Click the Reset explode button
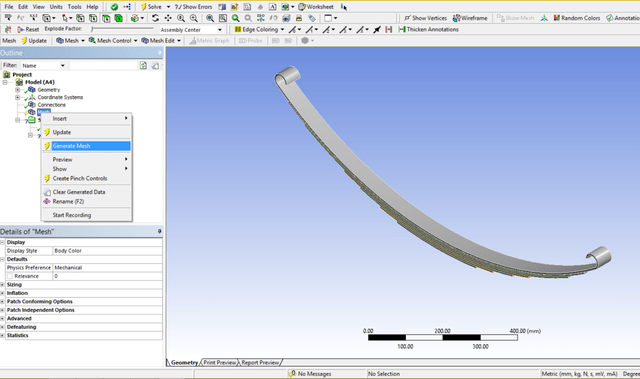 click(28, 29)
